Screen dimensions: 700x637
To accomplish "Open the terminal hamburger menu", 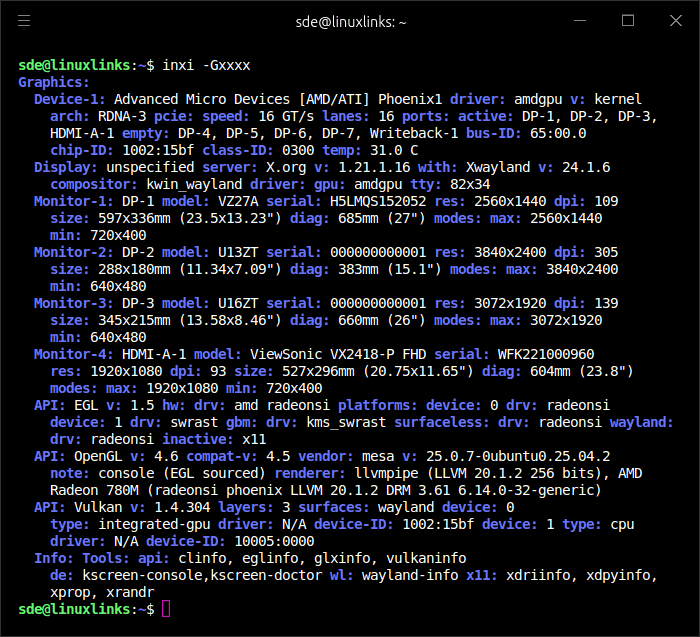I will tap(24, 20).
